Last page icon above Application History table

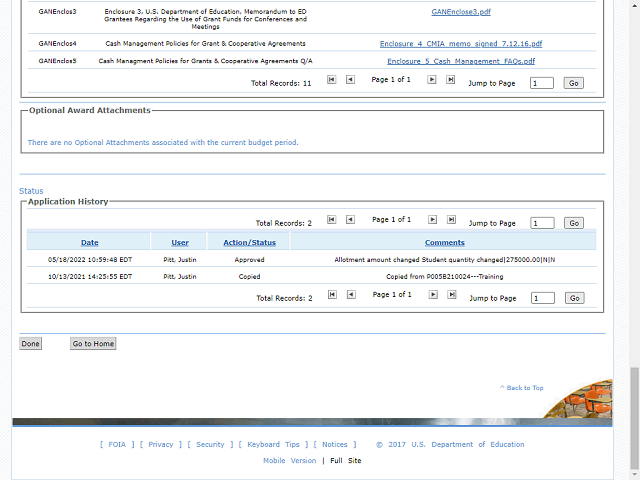click(x=451, y=220)
